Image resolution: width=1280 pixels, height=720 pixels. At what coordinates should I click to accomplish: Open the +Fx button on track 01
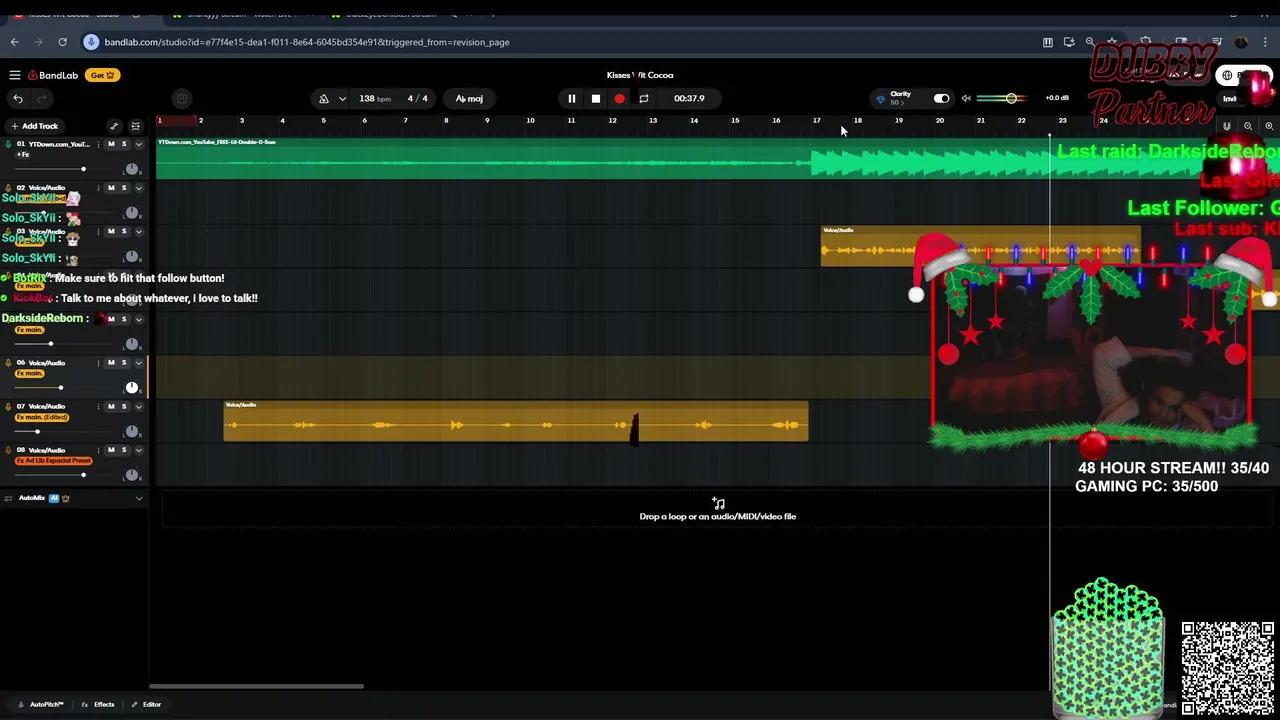[22, 154]
